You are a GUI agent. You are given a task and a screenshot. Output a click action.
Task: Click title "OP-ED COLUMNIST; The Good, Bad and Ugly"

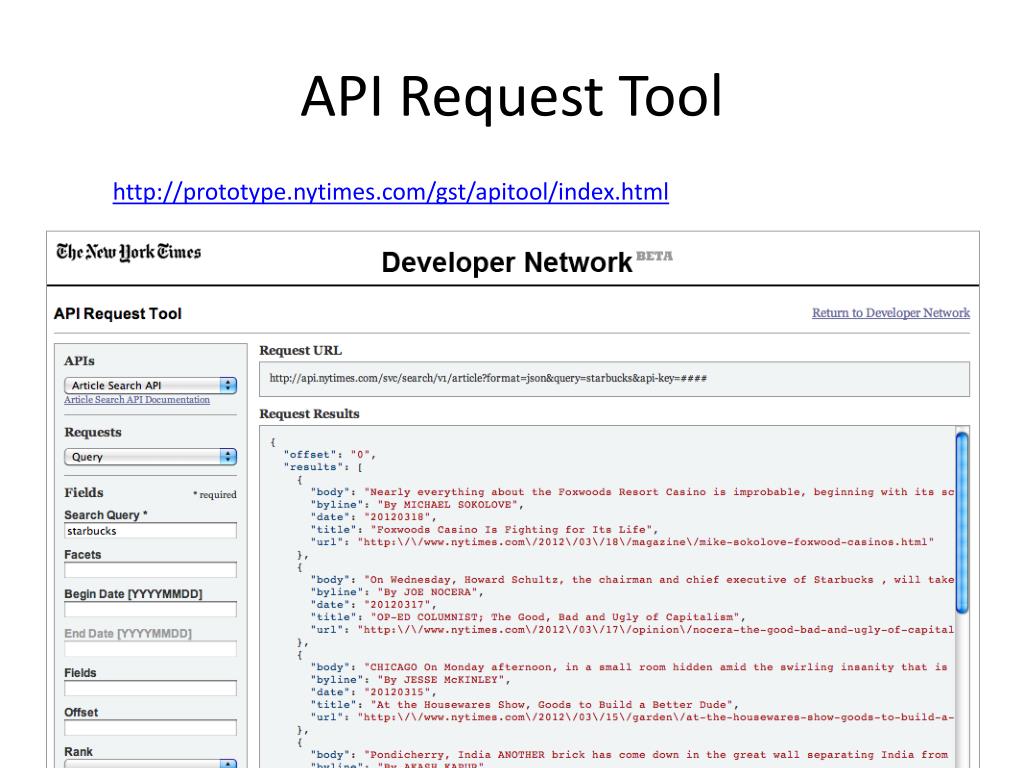528,617
